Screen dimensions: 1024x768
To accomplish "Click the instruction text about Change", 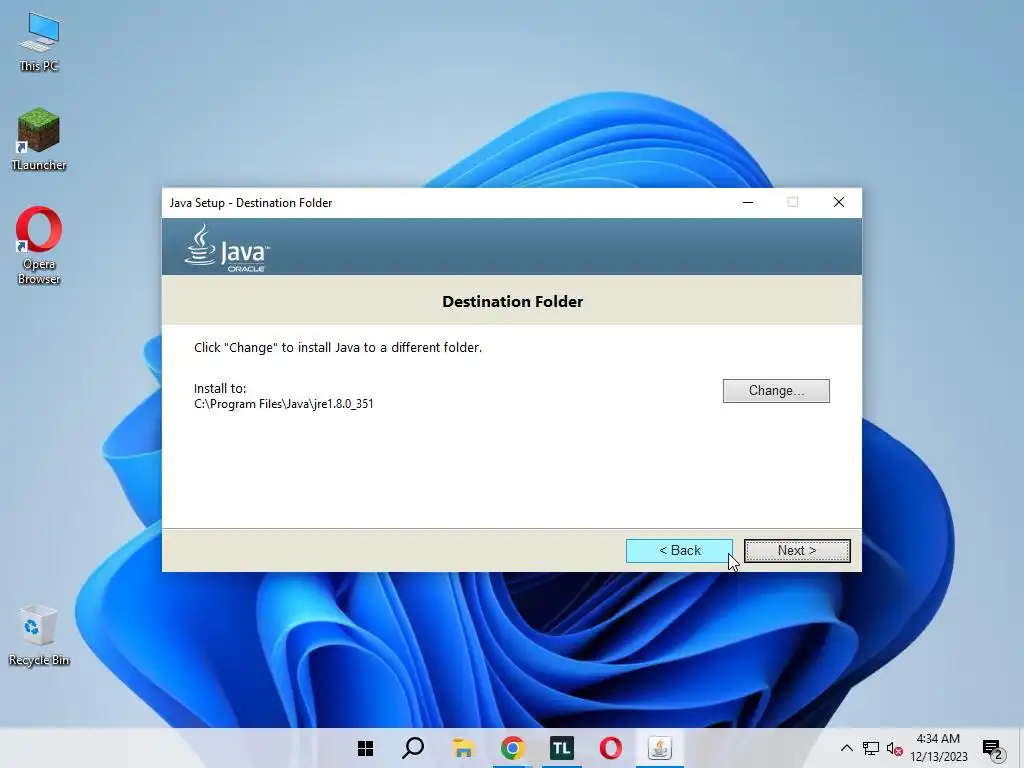I will tap(338, 347).
